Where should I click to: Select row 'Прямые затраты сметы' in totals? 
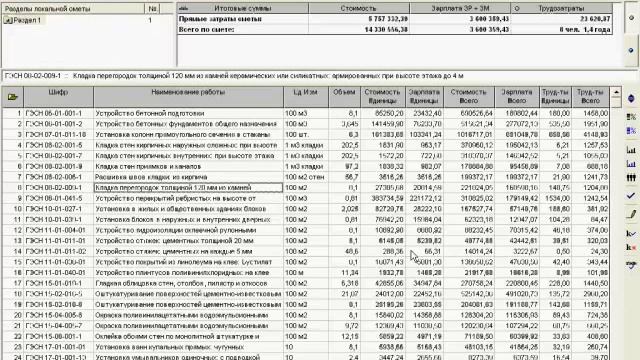coord(395,19)
